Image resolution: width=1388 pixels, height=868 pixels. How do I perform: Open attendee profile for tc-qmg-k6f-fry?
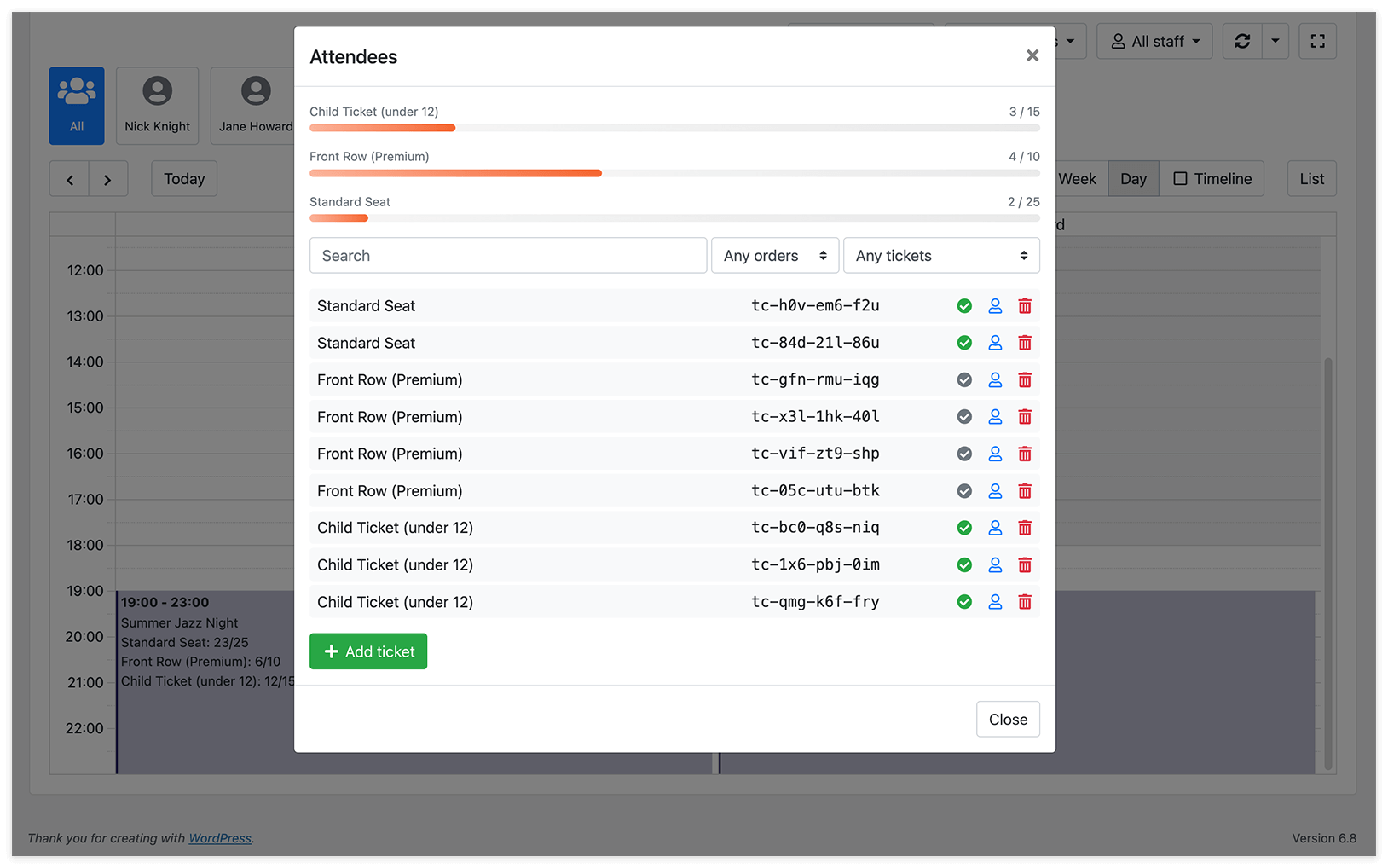tap(995, 602)
